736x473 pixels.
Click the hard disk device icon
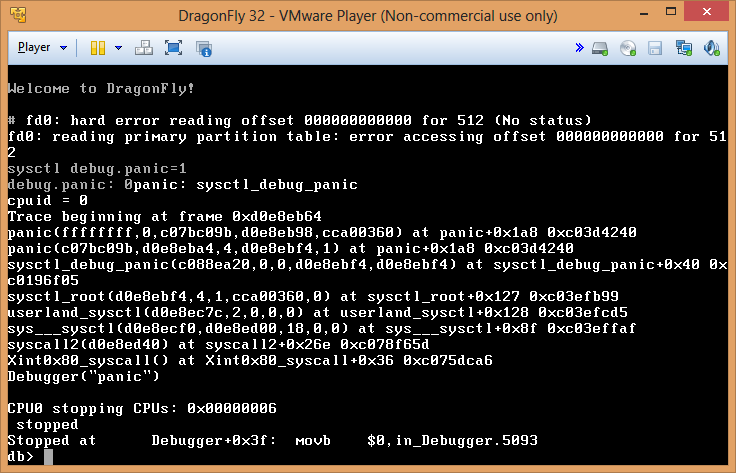tap(600, 48)
